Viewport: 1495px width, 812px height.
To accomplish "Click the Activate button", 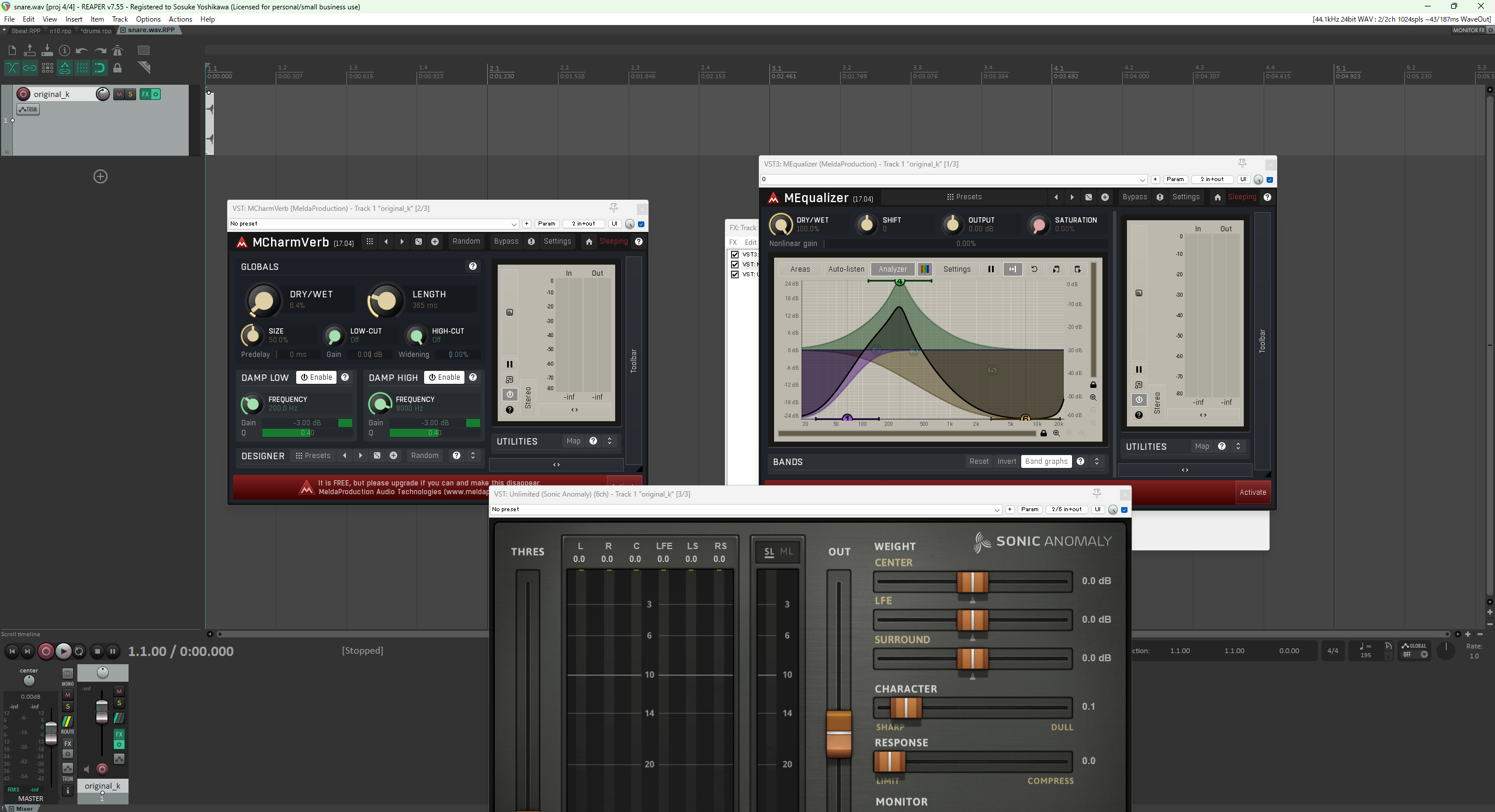I will [x=1253, y=492].
